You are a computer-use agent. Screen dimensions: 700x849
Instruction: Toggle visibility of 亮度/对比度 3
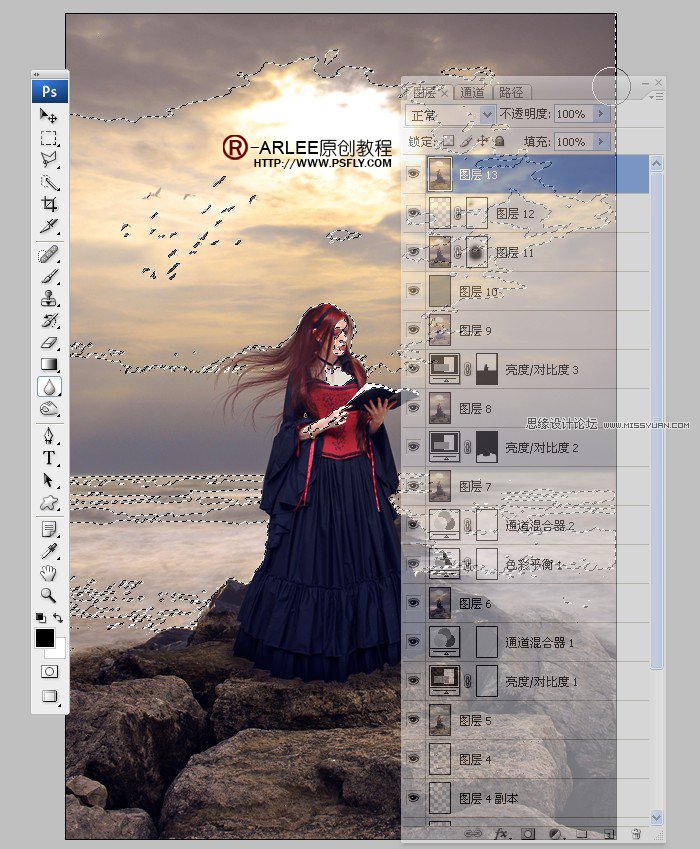coord(414,369)
